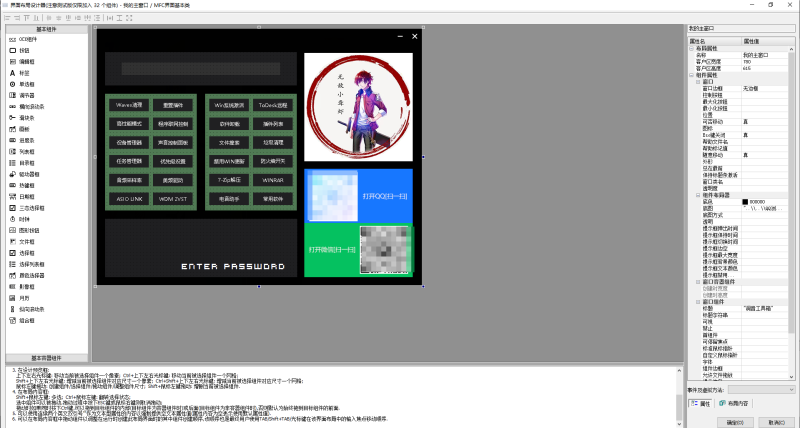Select the WINRAR button in design window
Screen dimensions: 800x428
(273, 180)
